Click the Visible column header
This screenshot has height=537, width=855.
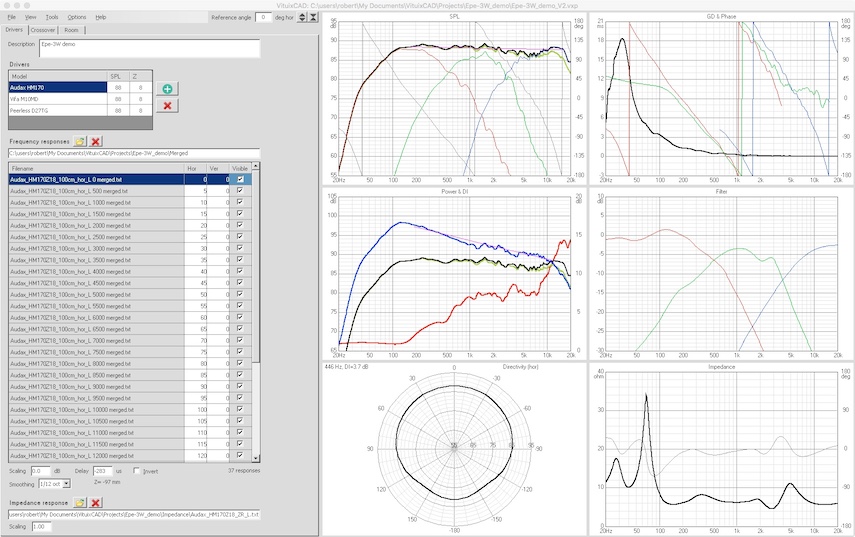coord(240,168)
